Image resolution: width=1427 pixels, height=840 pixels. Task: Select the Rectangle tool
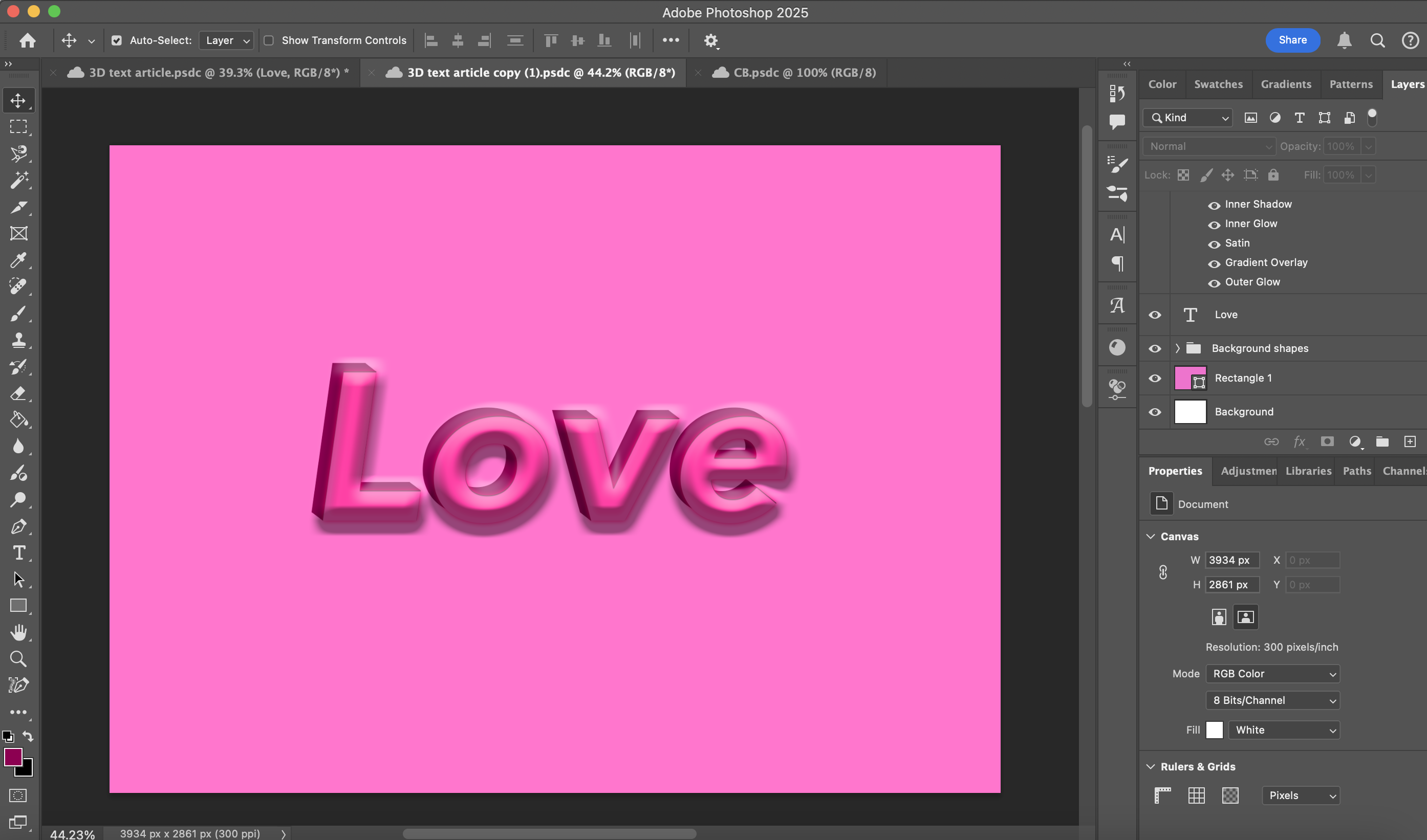coord(18,606)
